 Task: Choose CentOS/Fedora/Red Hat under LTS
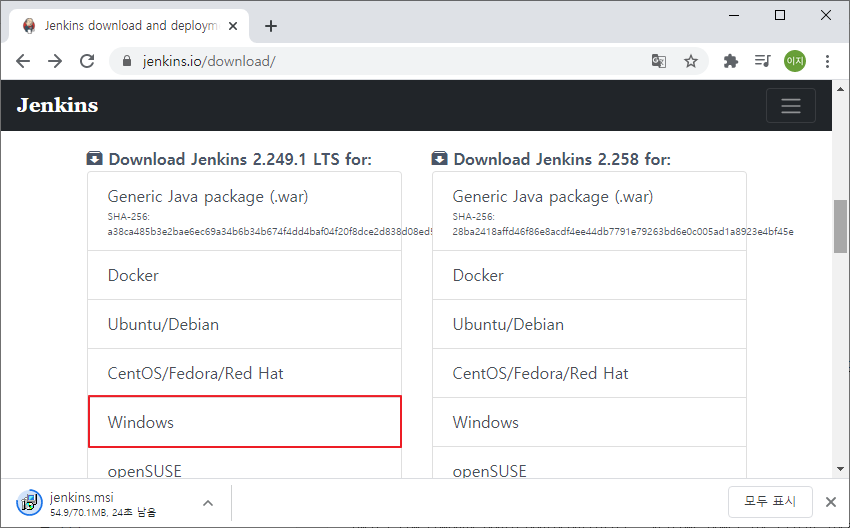tap(244, 373)
